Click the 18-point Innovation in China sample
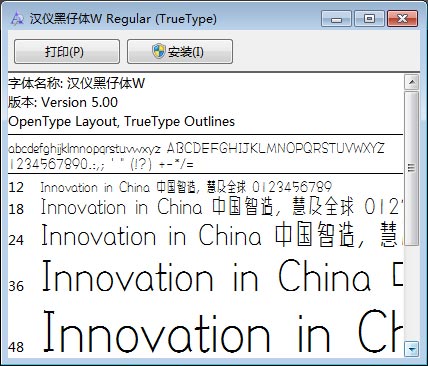Image resolution: width=428 pixels, height=366 pixels. pyautogui.click(x=222, y=207)
